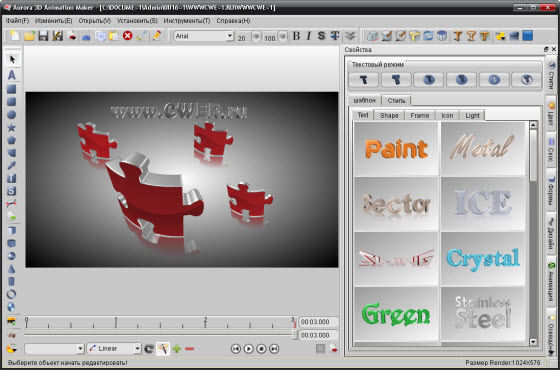Click the timeline slider handle
This screenshot has height=370, width=560.
[295, 335]
